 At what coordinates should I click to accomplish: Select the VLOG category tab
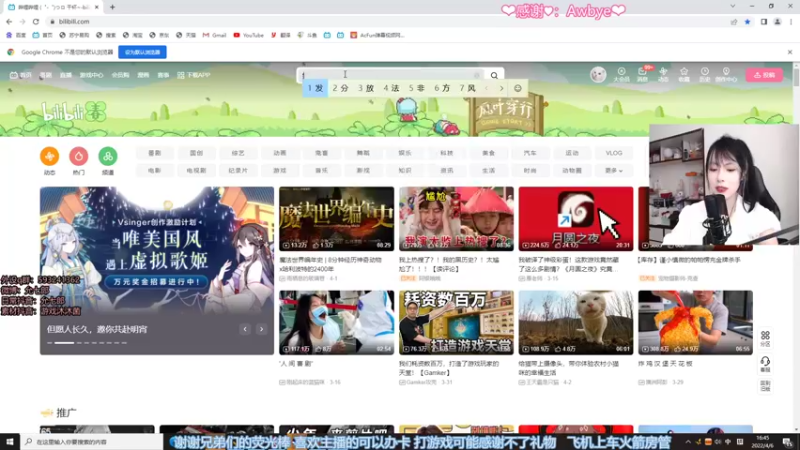pos(614,153)
